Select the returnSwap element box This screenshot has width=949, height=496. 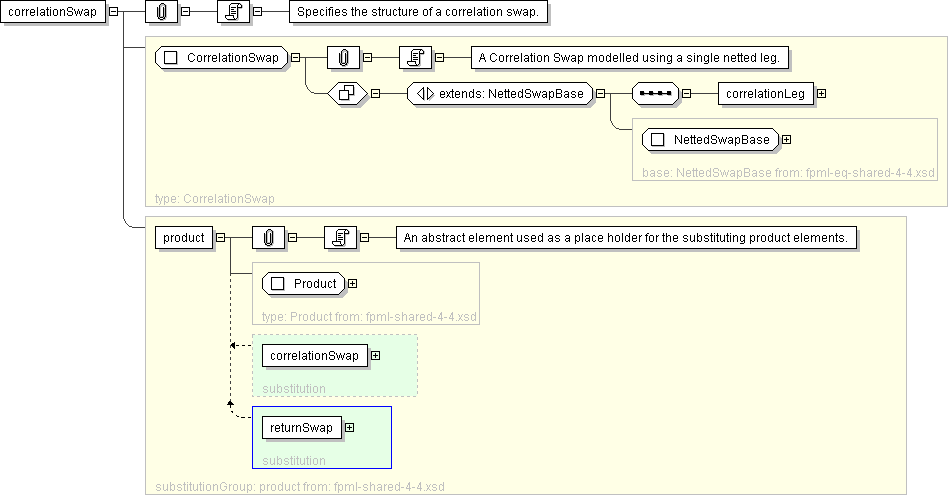[x=301, y=428]
